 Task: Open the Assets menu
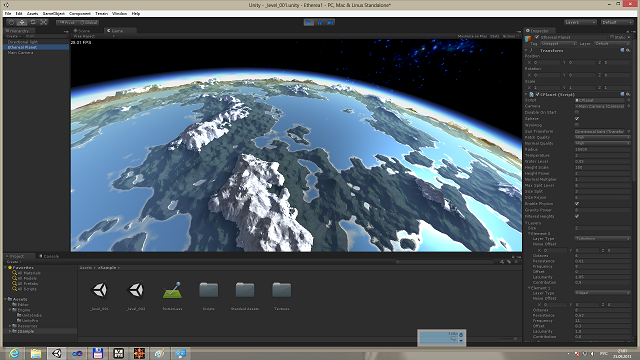click(x=32, y=13)
